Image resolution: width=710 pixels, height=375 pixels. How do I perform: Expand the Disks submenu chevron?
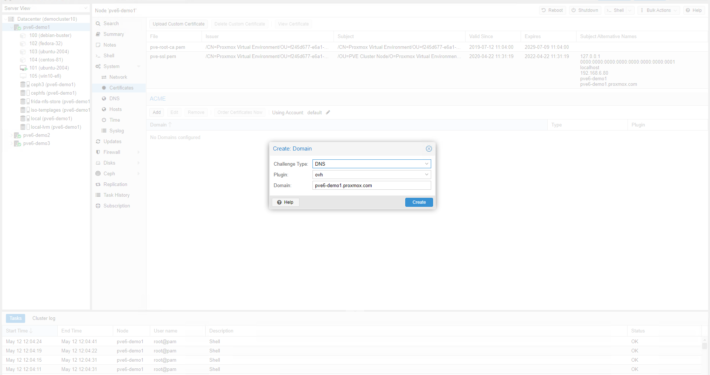[x=139, y=163]
